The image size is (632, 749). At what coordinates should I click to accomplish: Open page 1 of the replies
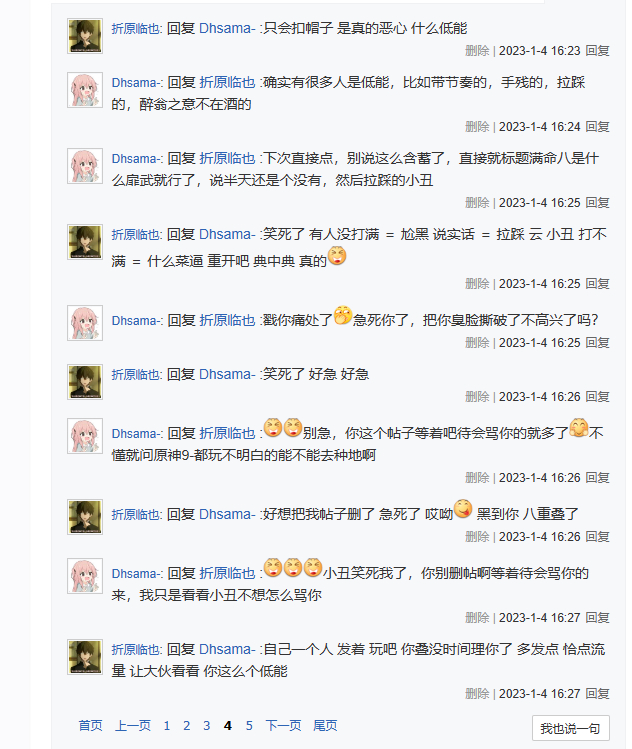[167, 726]
